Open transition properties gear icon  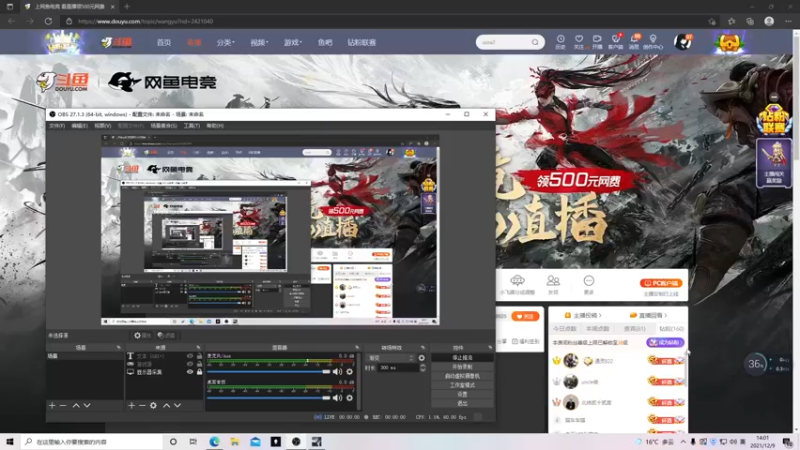[x=421, y=358]
